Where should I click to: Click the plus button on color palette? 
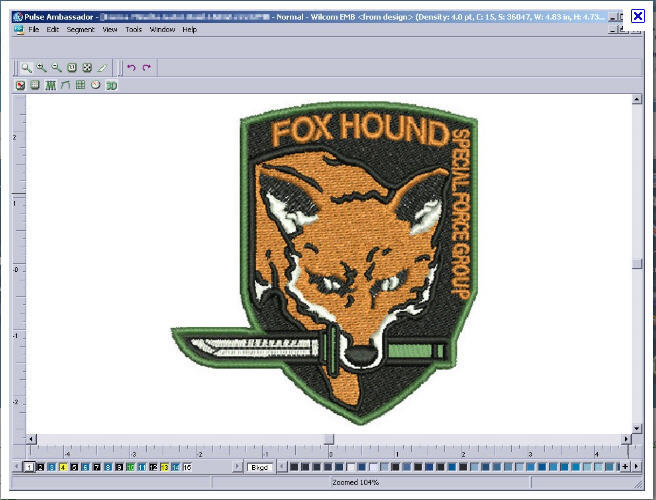pos(625,467)
